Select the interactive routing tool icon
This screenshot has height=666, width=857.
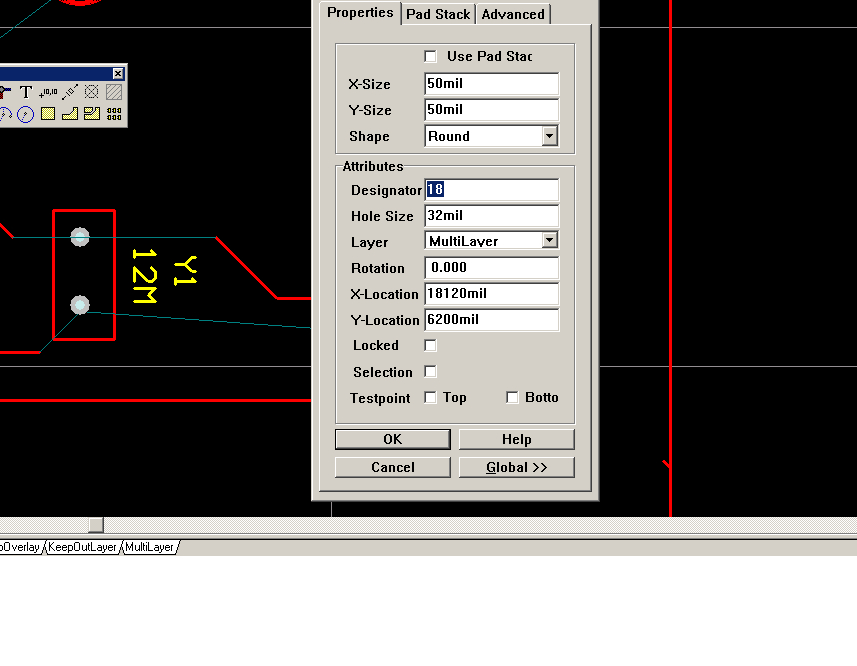pos(5,92)
